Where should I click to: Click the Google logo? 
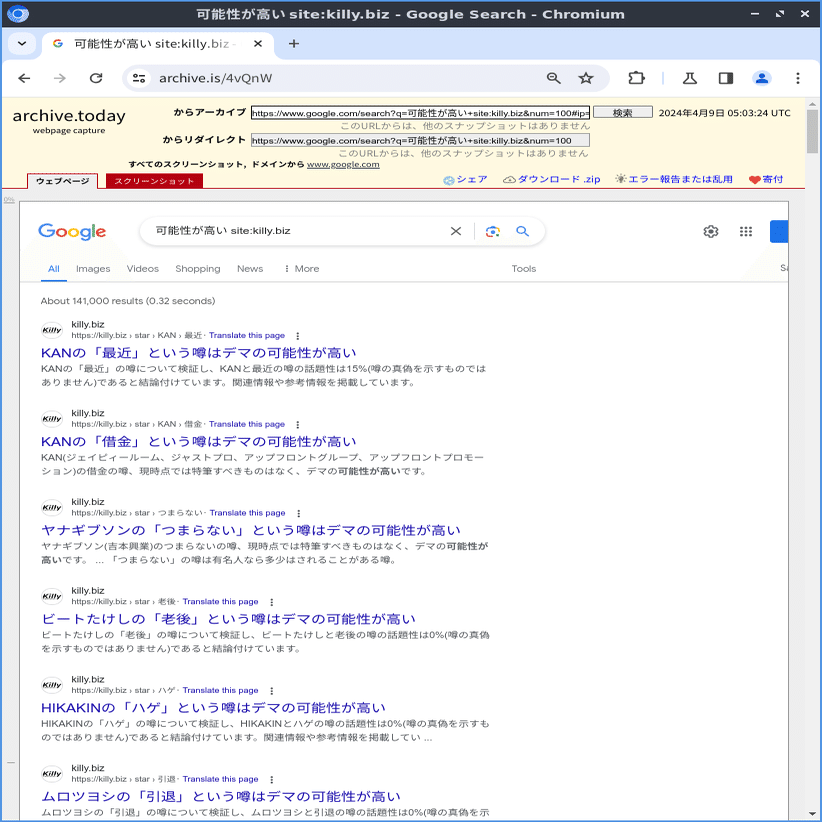[x=72, y=231]
